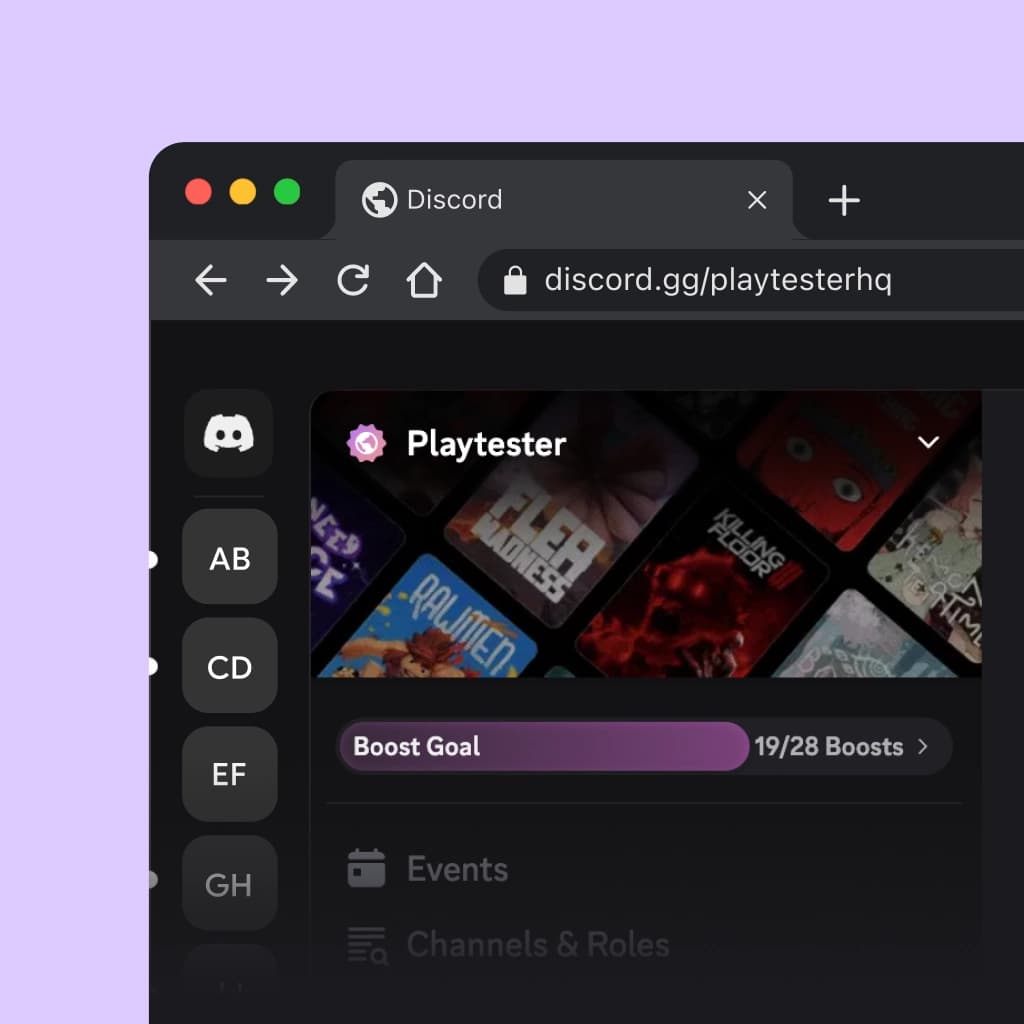This screenshot has width=1024, height=1024.
Task: Click the lock icon in the address bar
Action: click(x=516, y=279)
